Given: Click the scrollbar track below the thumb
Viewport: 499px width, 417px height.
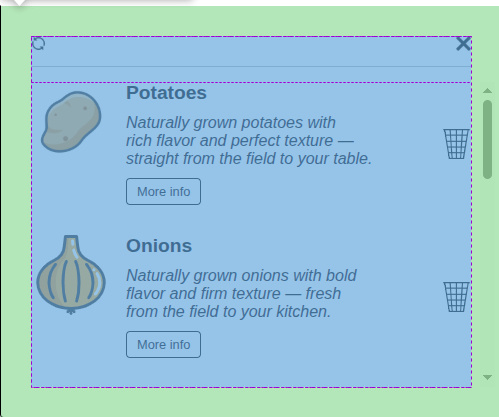Looking at the screenshot, I should click(x=487, y=273).
